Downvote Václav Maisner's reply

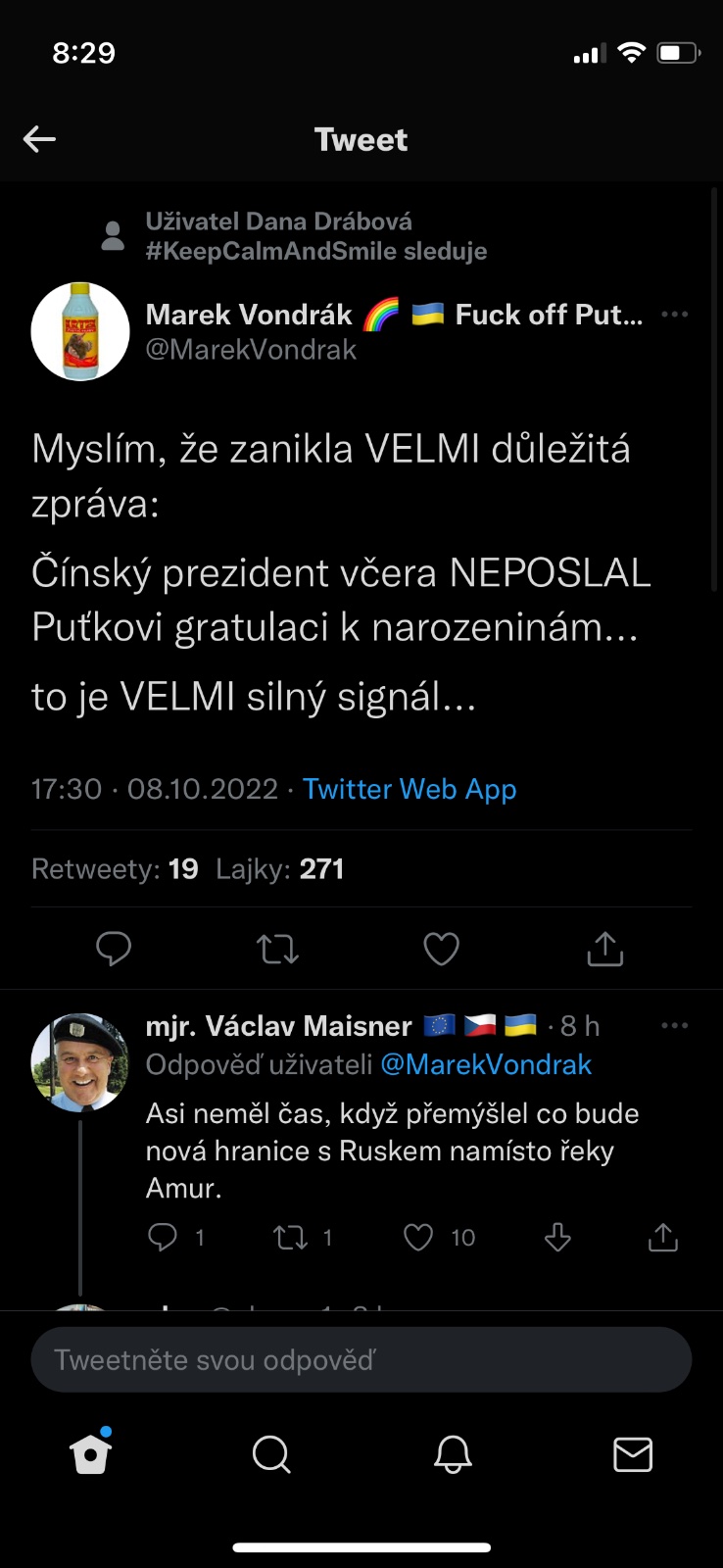tap(557, 1238)
